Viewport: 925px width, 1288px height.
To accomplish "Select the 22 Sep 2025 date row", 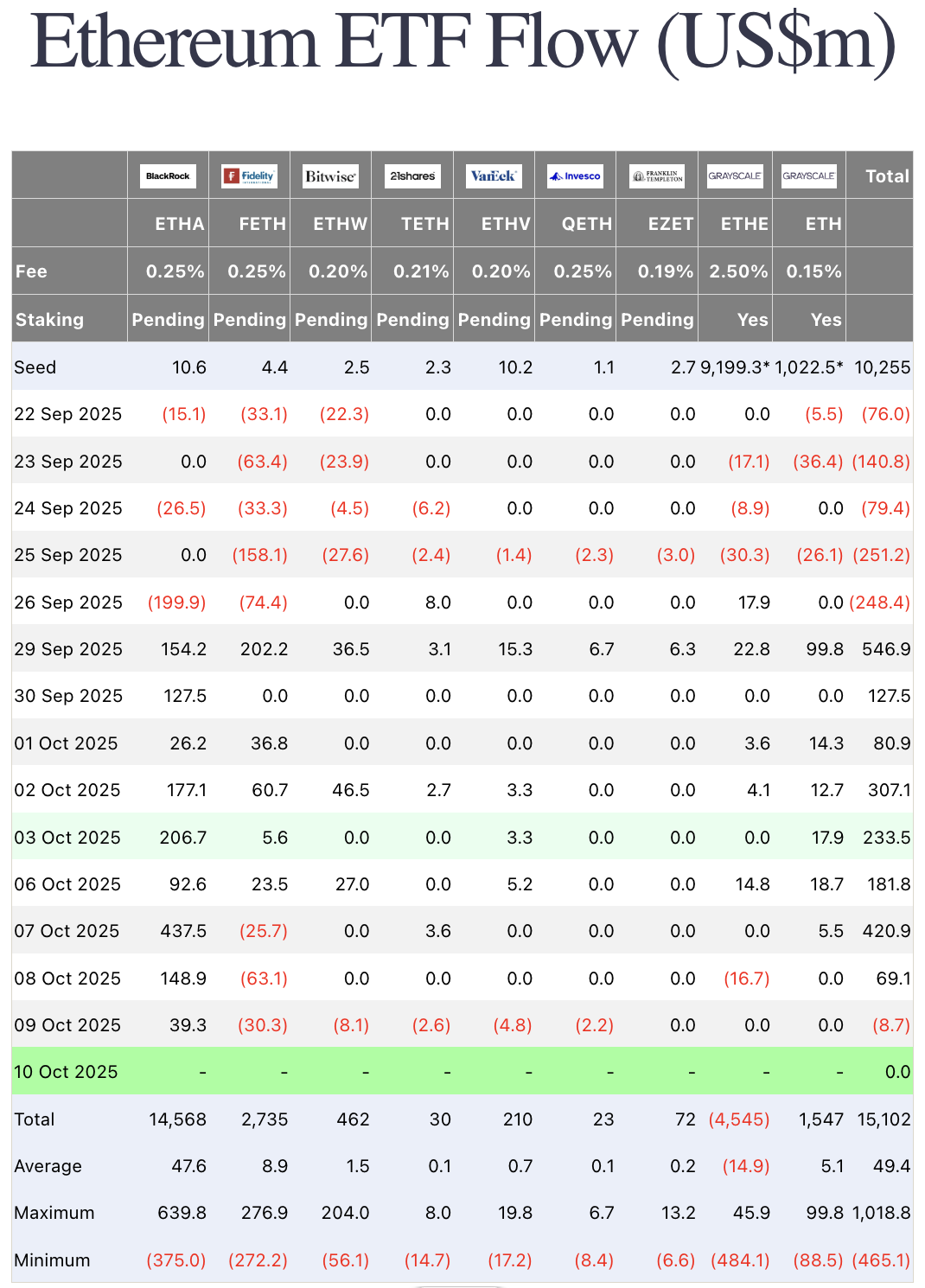I will [x=462, y=414].
